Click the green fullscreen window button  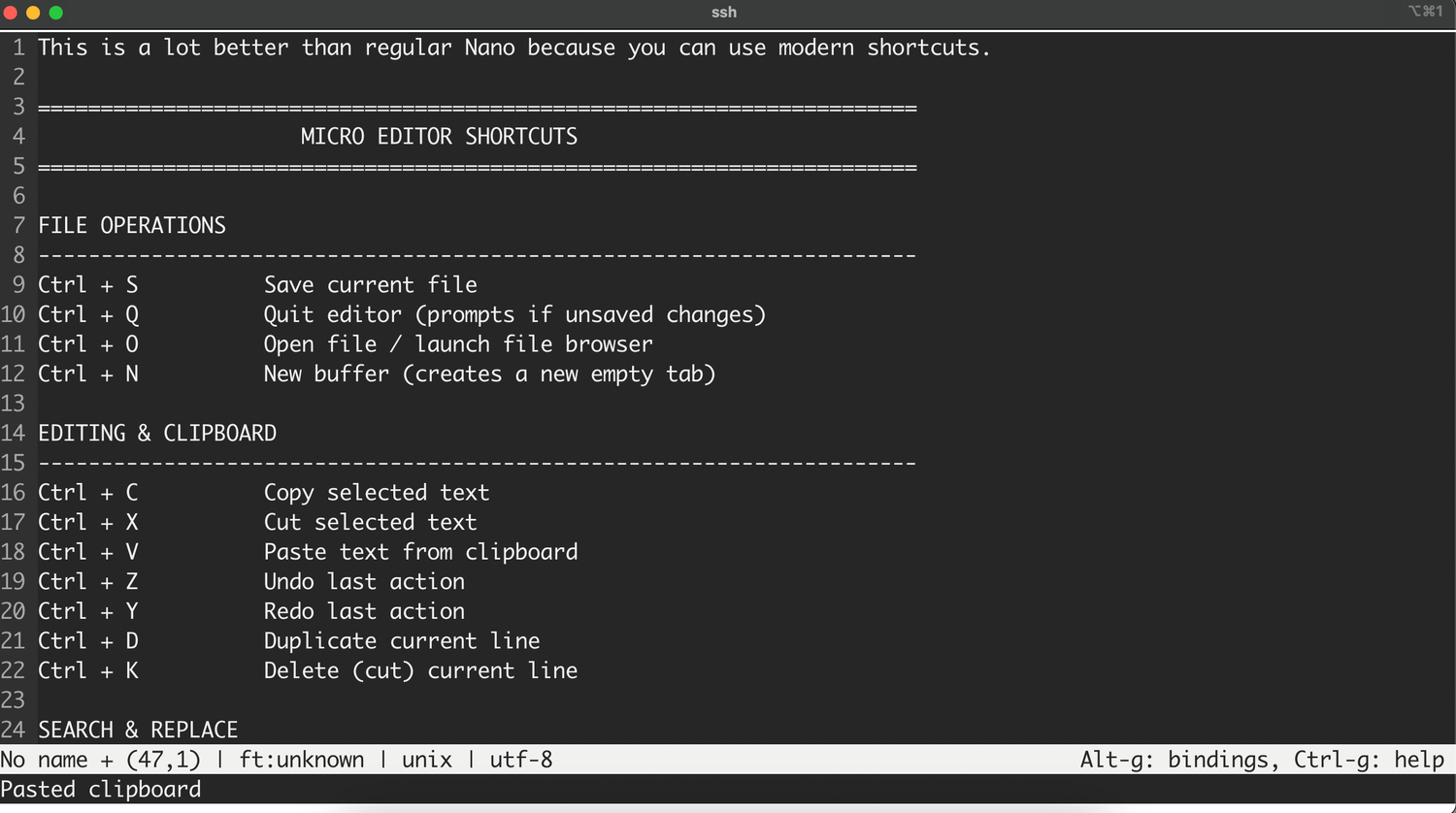point(55,13)
